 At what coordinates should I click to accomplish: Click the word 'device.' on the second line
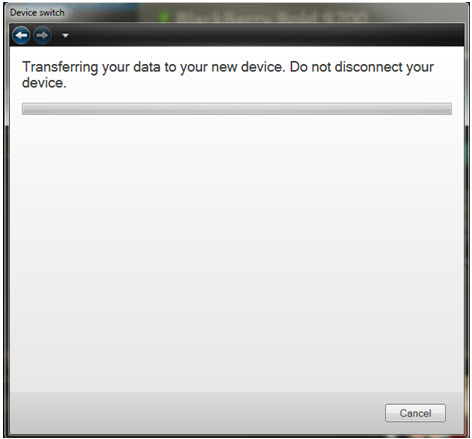[x=44, y=83]
